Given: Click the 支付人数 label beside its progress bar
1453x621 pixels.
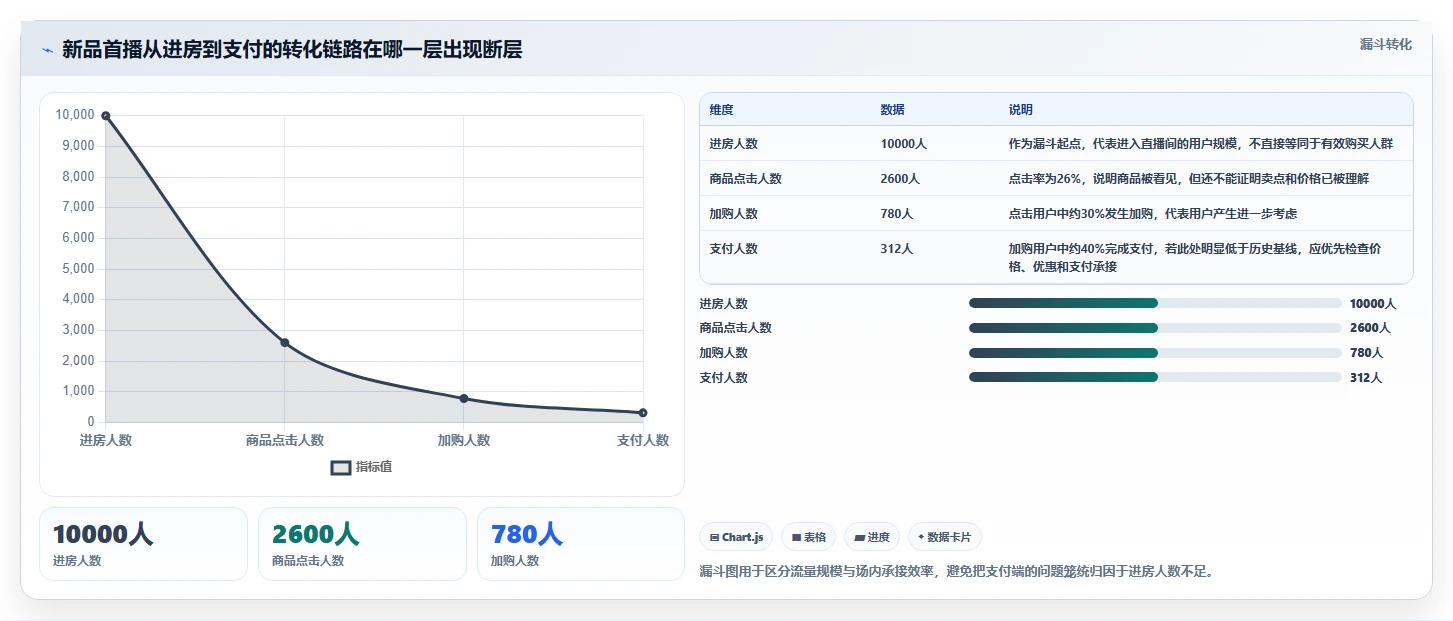Looking at the screenshot, I should (724, 378).
